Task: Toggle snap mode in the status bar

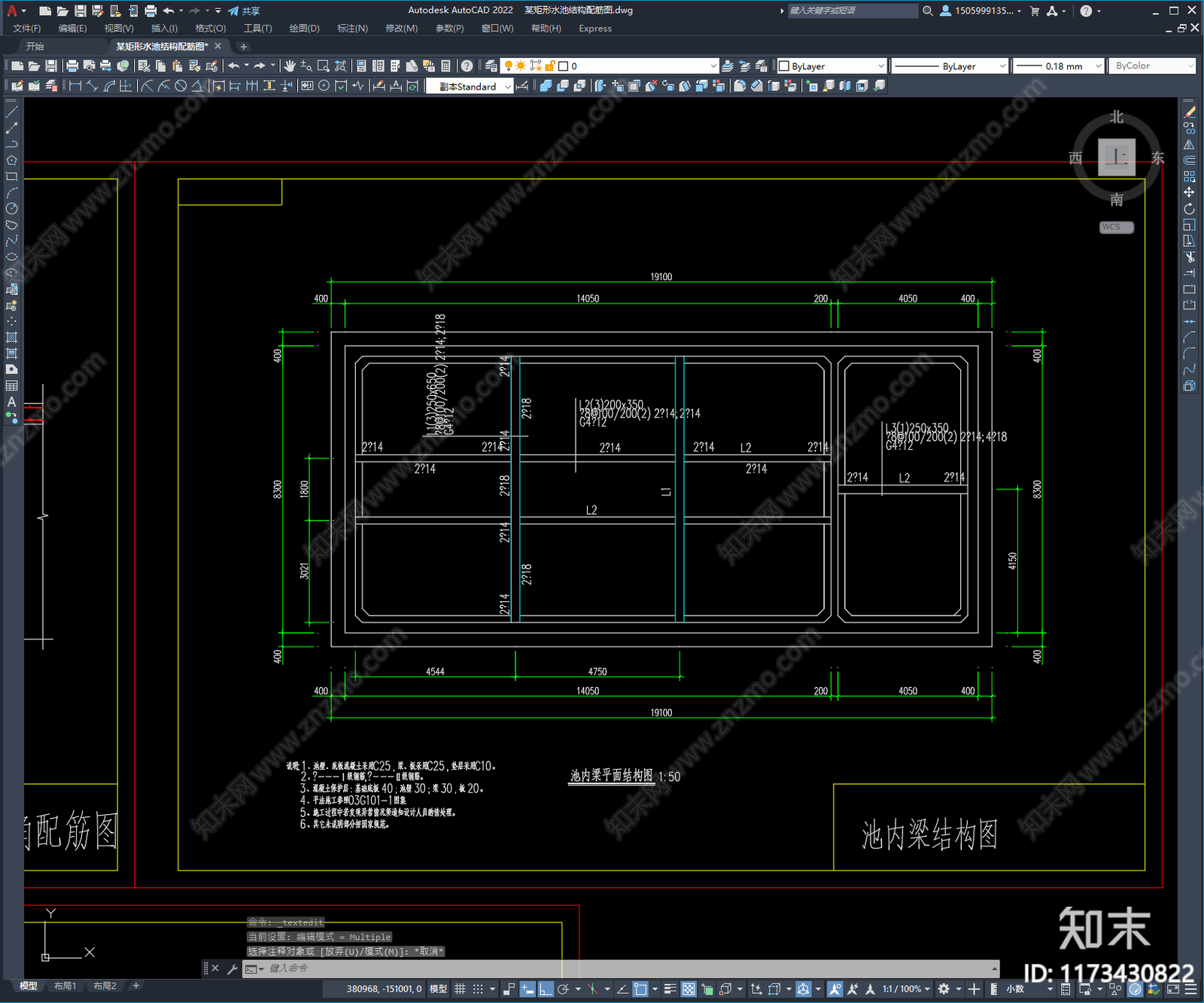Action: [478, 989]
